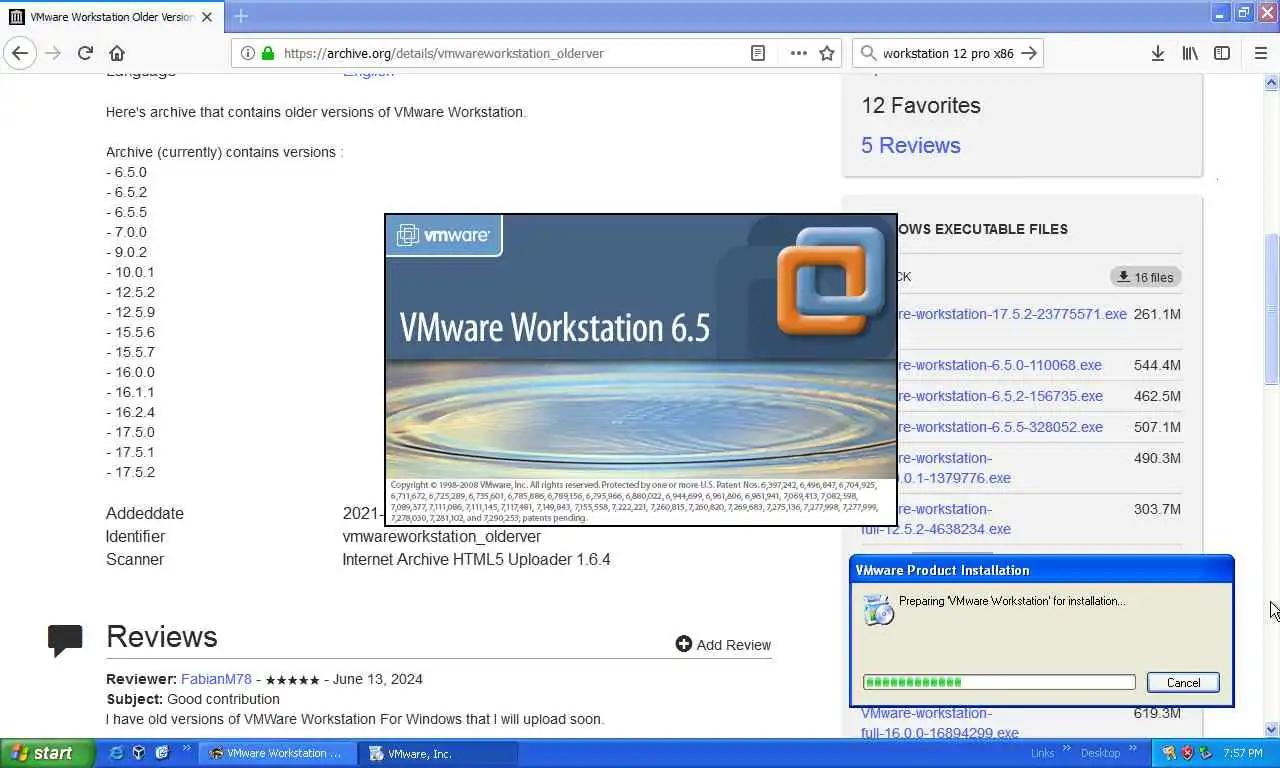1280x768 pixels.
Task: Click the VMware Workstation 6.5 splash image
Action: (641, 369)
